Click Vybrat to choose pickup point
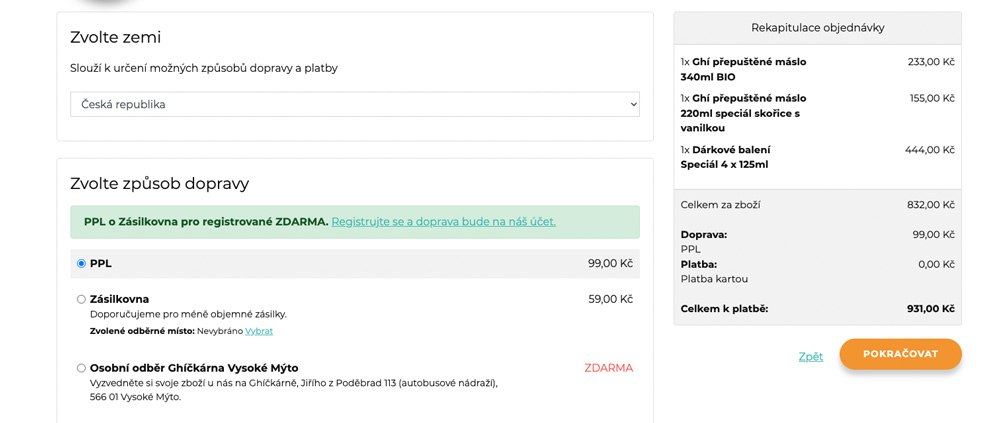Image resolution: width=1000 pixels, height=423 pixels. pos(259,331)
